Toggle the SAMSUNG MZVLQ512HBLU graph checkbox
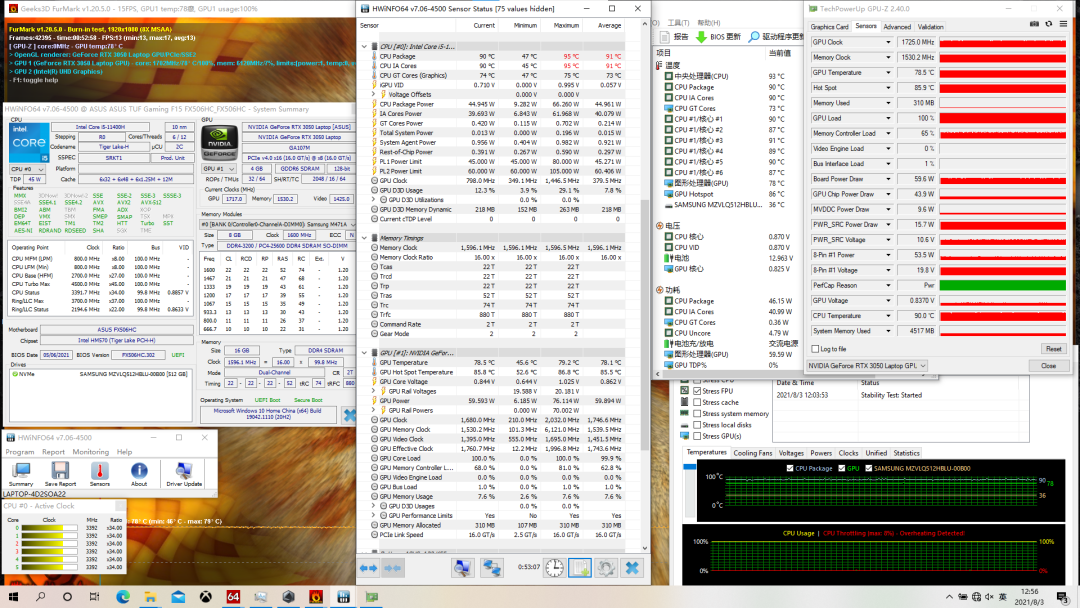1080x608 pixels. click(x=869, y=468)
